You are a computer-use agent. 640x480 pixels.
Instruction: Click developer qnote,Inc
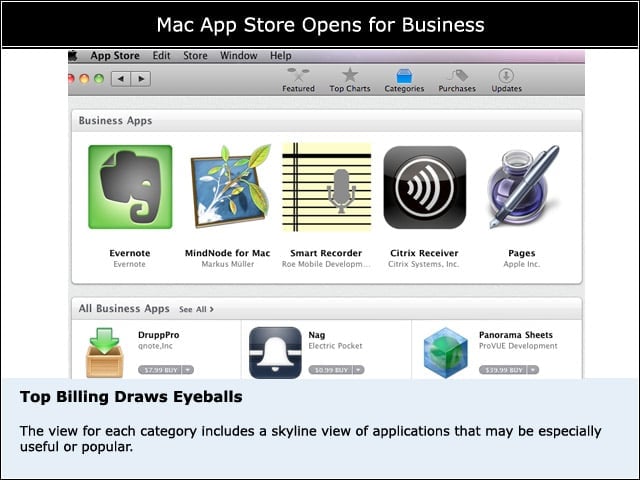coord(155,346)
